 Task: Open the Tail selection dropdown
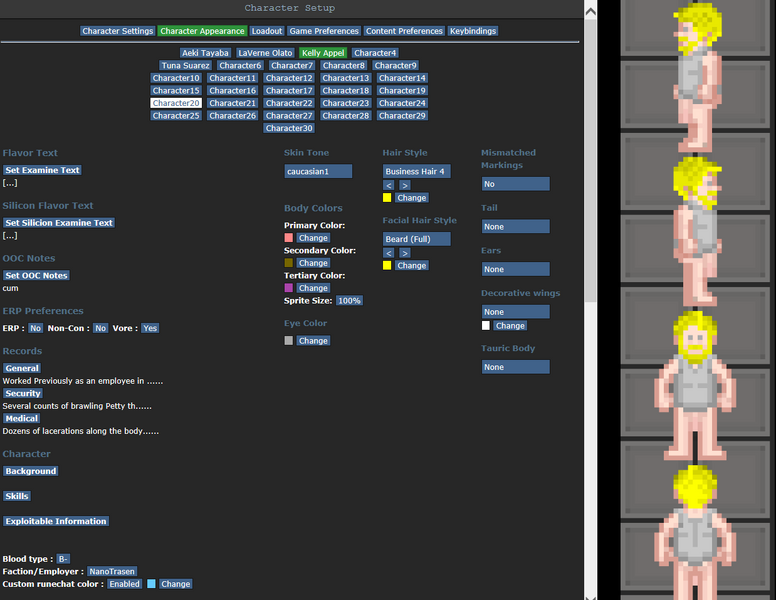[x=514, y=227]
